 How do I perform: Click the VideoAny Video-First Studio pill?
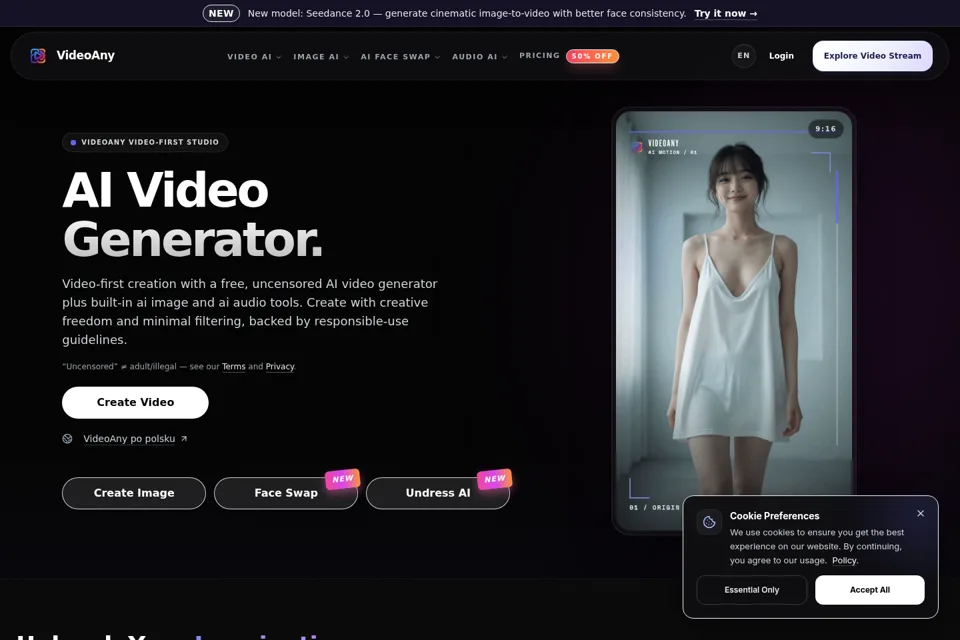coord(144,142)
